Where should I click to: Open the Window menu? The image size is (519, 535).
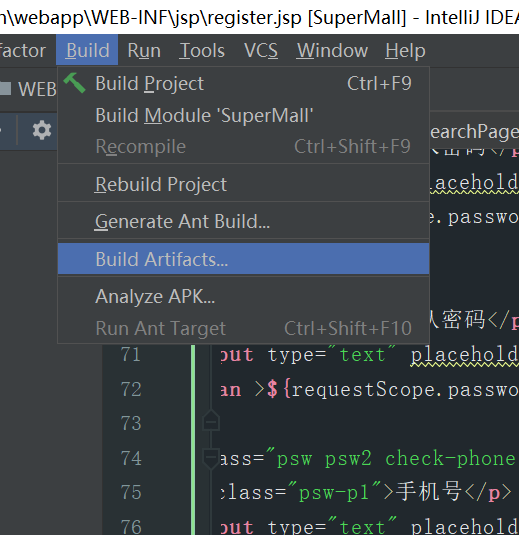coord(332,50)
